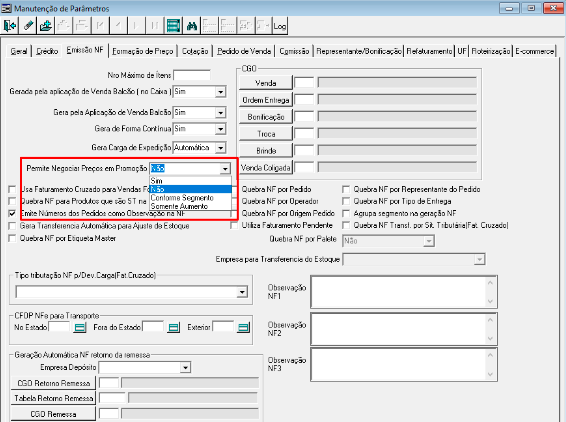Click the Tabela Retorno Remessa button
The image size is (566, 422).
[53, 398]
